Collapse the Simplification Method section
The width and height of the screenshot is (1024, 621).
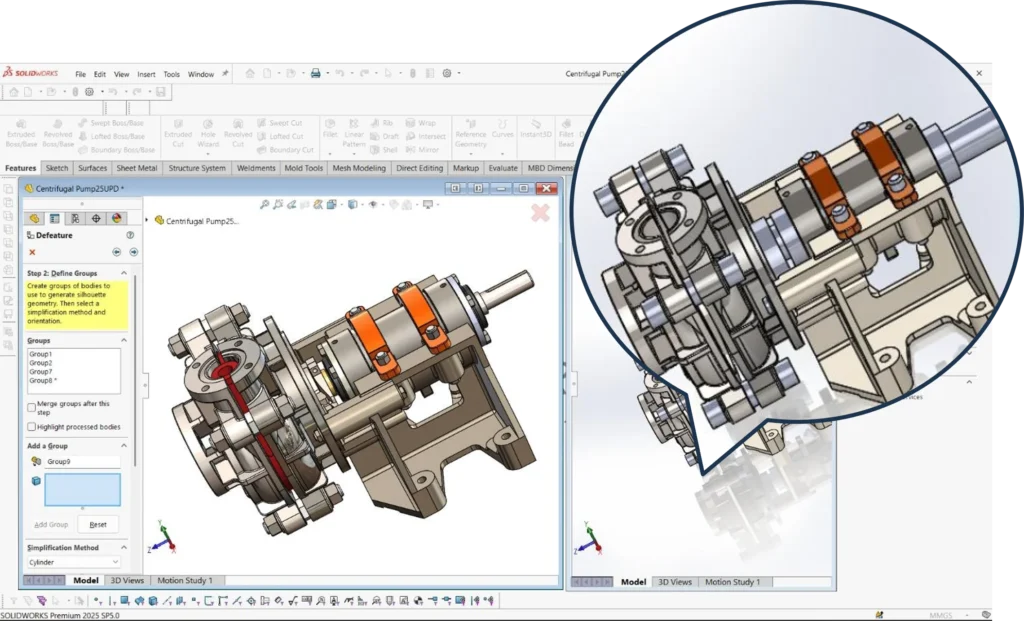tap(123, 547)
